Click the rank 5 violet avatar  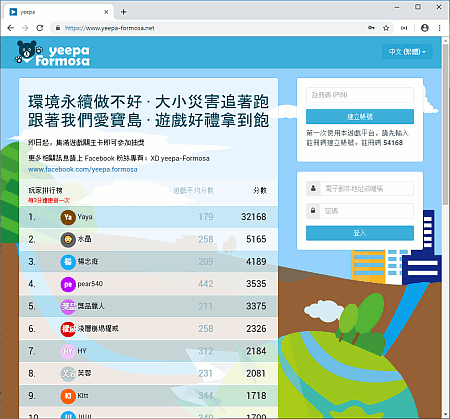68,306
